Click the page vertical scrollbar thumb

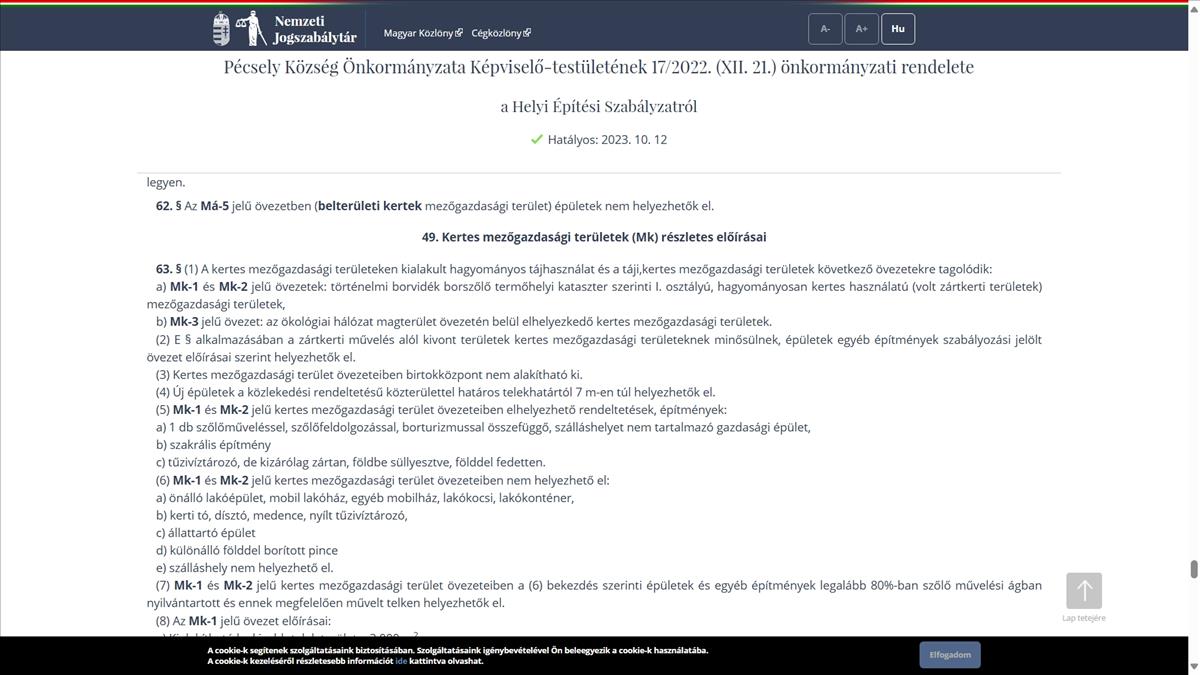(x=1193, y=569)
